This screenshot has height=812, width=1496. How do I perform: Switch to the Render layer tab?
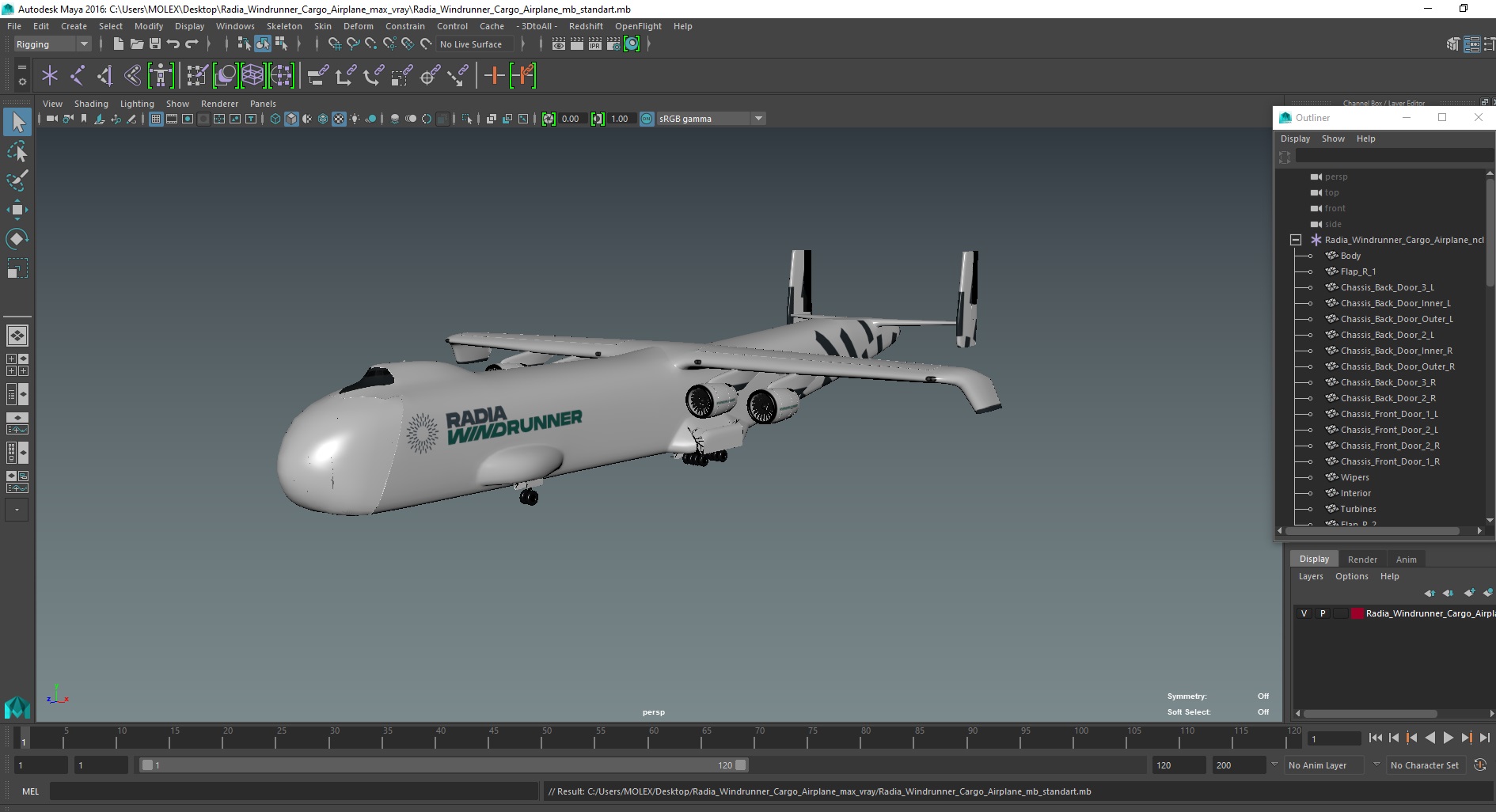click(x=1362, y=559)
